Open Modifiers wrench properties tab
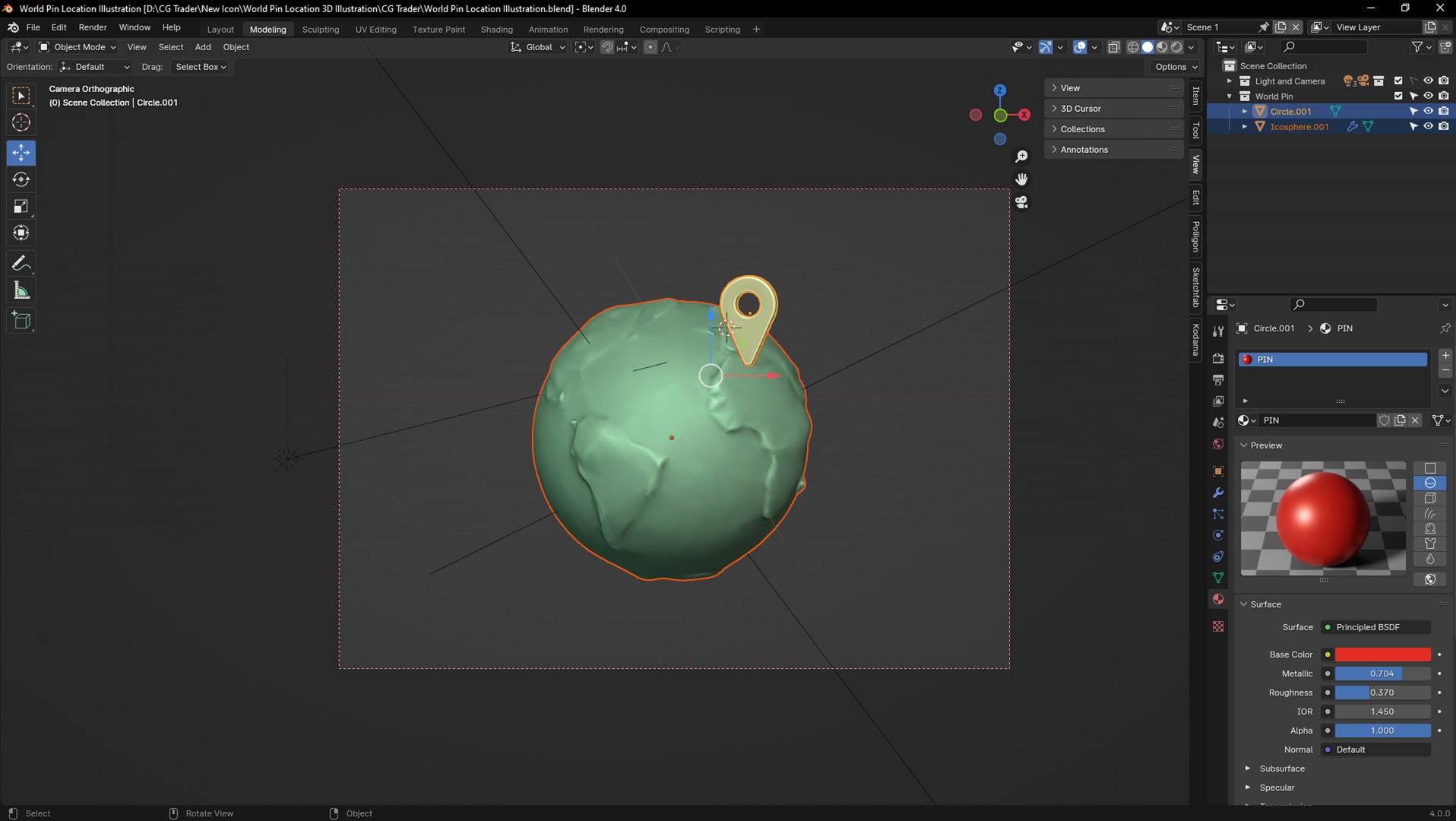Screen dimensions: 1456x821 (1218, 493)
